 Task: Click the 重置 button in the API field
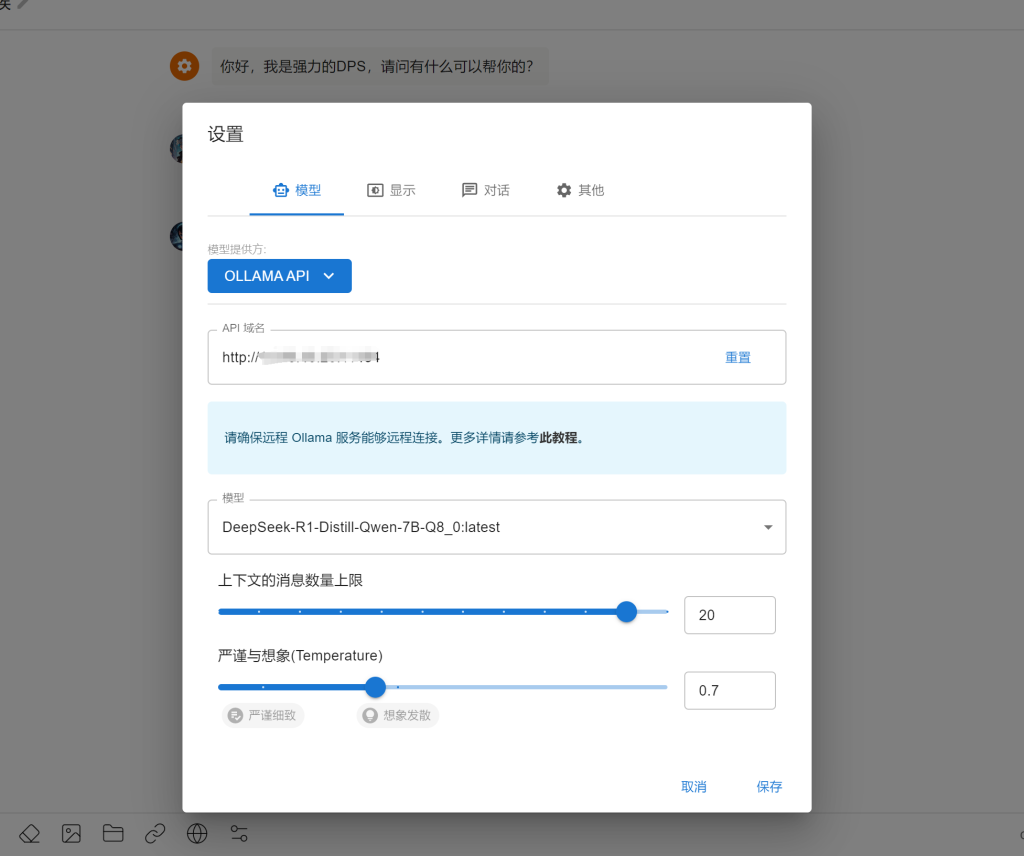click(738, 357)
